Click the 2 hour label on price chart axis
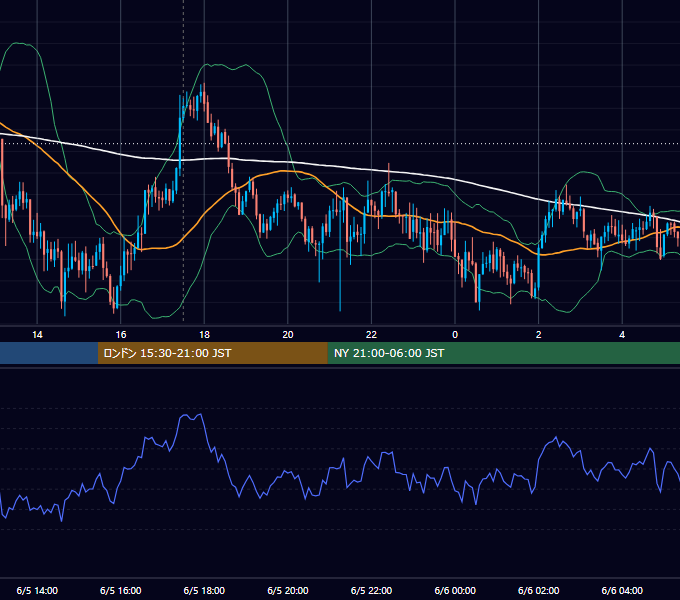Image resolution: width=680 pixels, height=600 pixels. click(539, 335)
